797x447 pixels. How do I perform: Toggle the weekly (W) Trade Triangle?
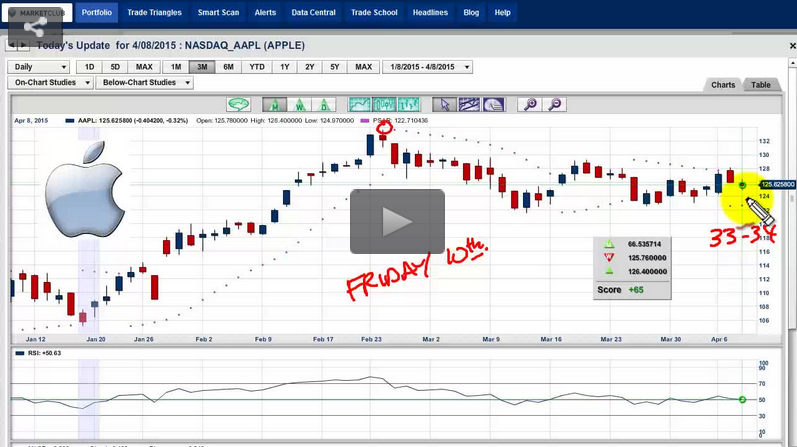click(x=299, y=104)
